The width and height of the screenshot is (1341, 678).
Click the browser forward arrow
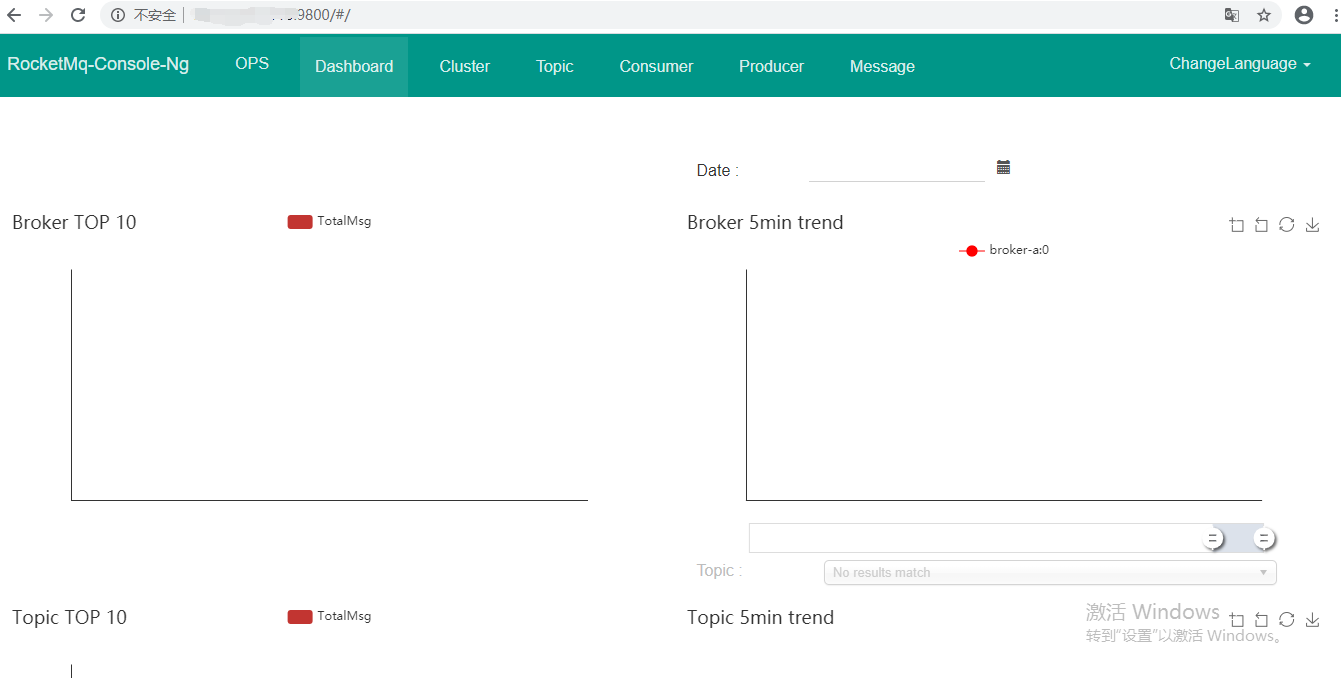(x=46, y=15)
